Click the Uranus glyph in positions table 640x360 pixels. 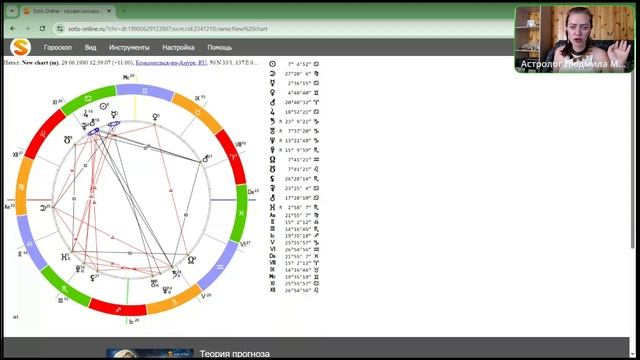pos(272,131)
